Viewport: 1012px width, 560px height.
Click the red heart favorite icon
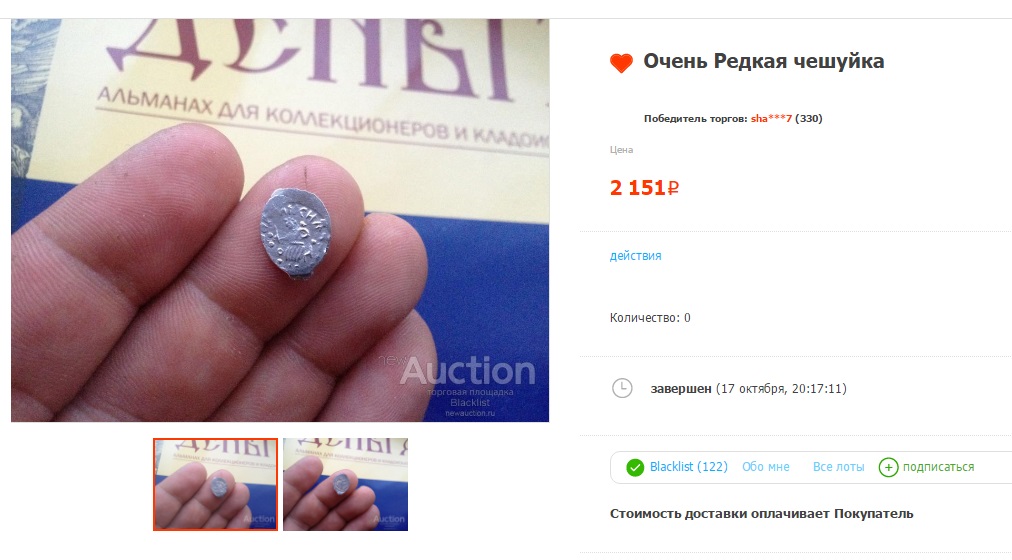(622, 63)
